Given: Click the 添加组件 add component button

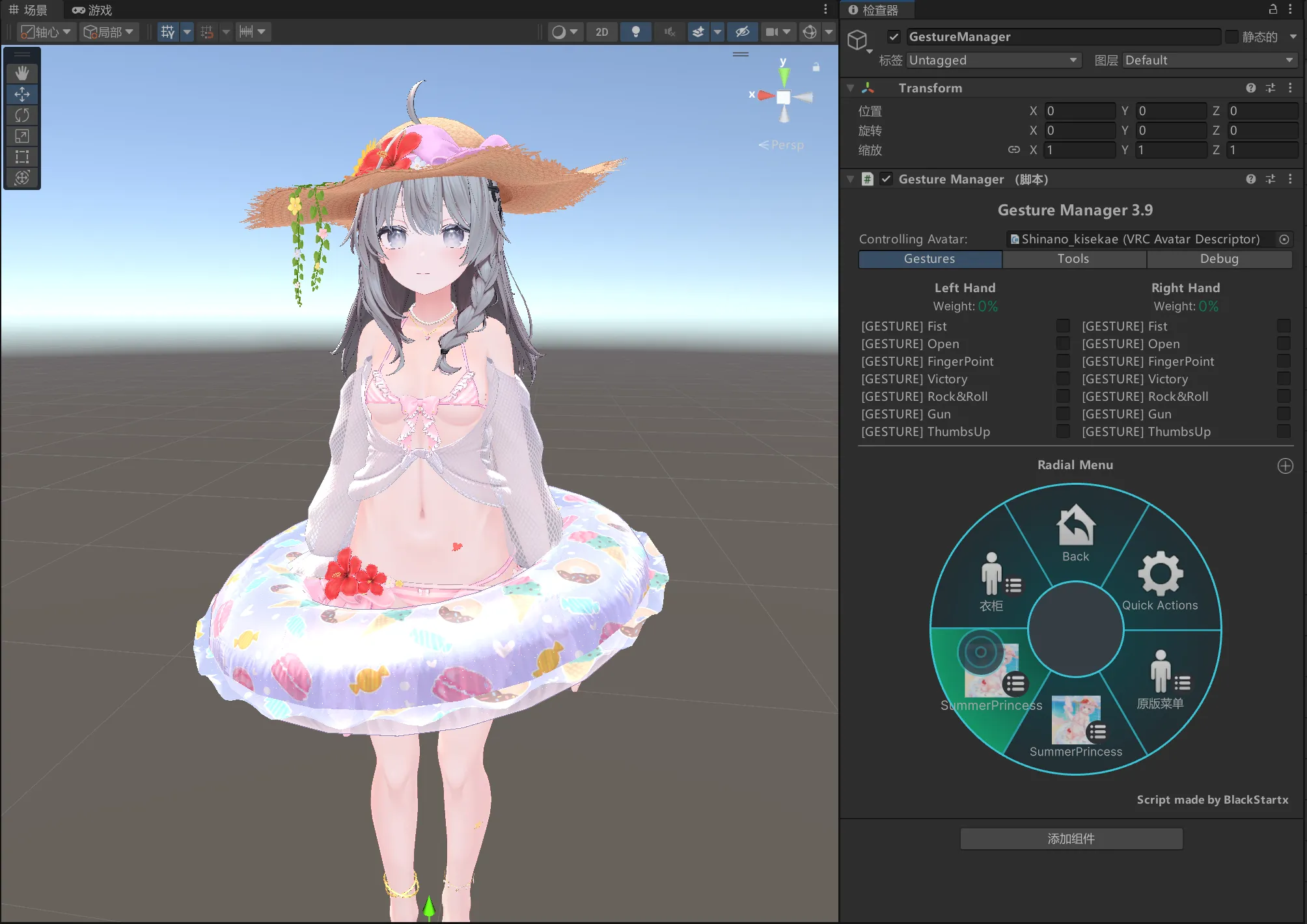Looking at the screenshot, I should click(1071, 839).
